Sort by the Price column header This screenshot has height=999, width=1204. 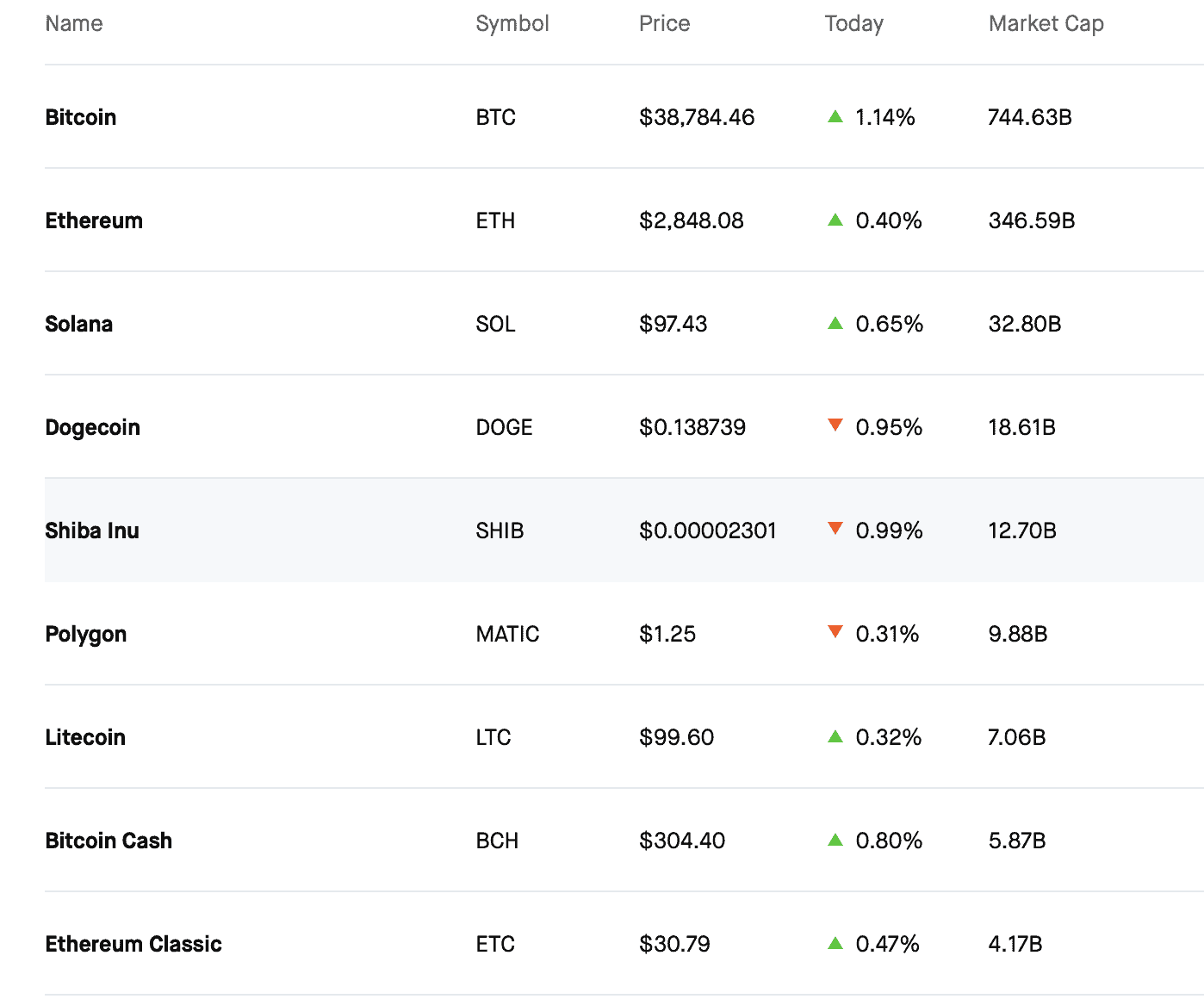pos(664,23)
